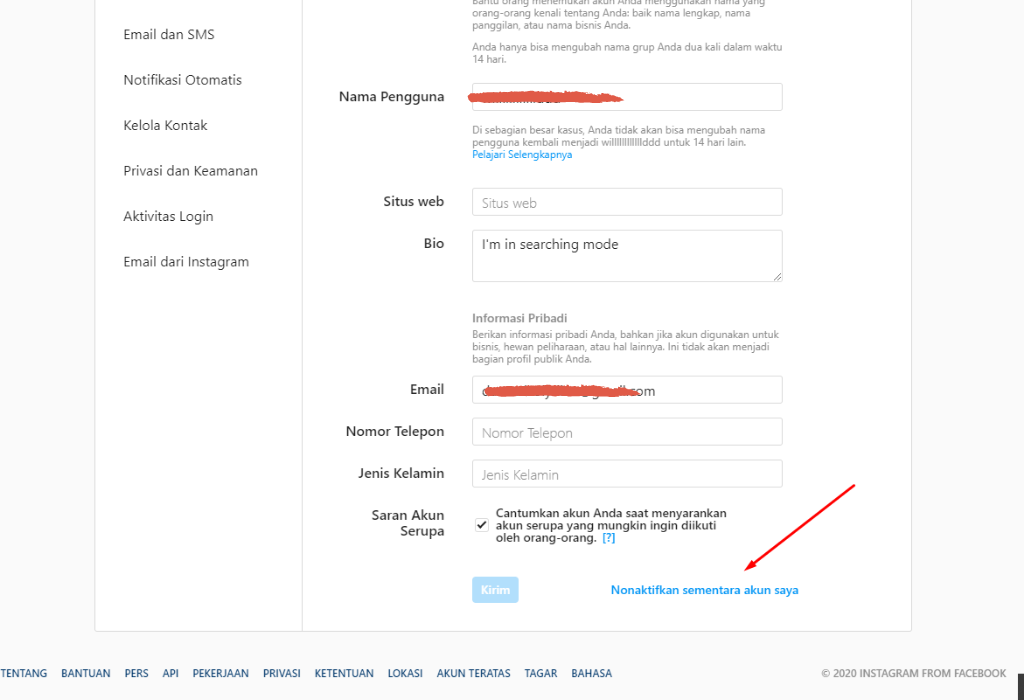Open the Jenis Kelamin field
This screenshot has width=1024, height=700.
627,475
